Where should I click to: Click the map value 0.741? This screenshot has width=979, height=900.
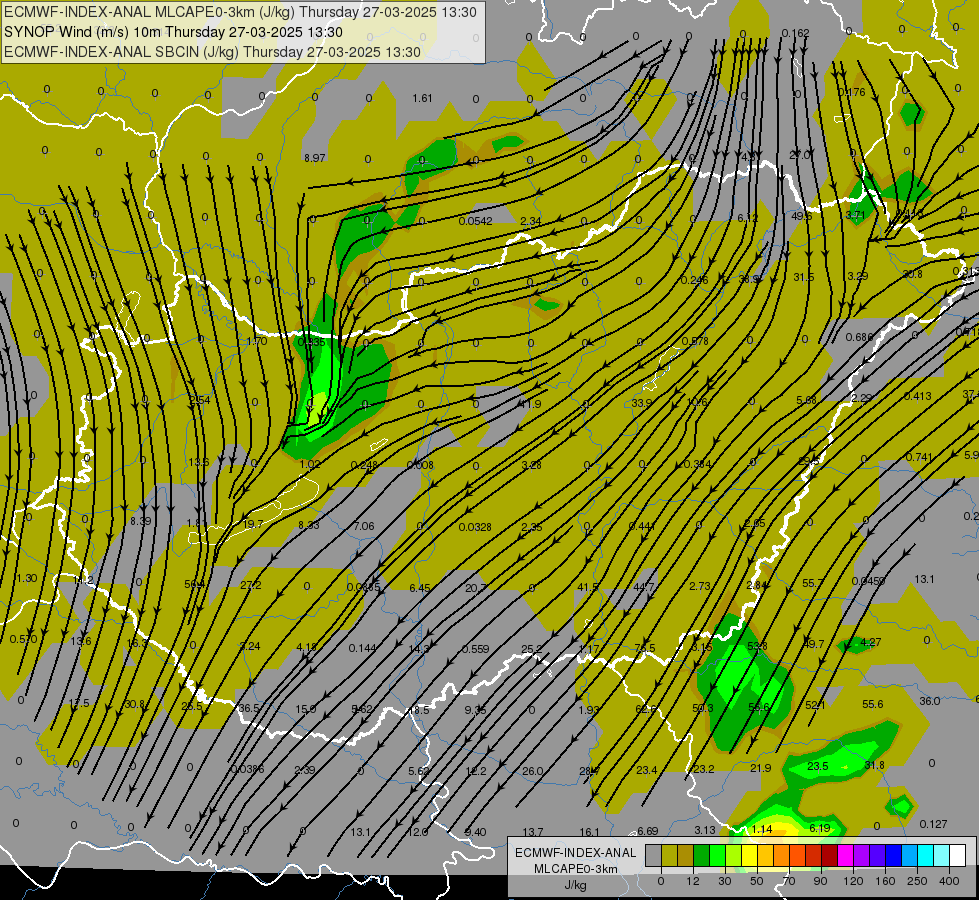tap(918, 457)
